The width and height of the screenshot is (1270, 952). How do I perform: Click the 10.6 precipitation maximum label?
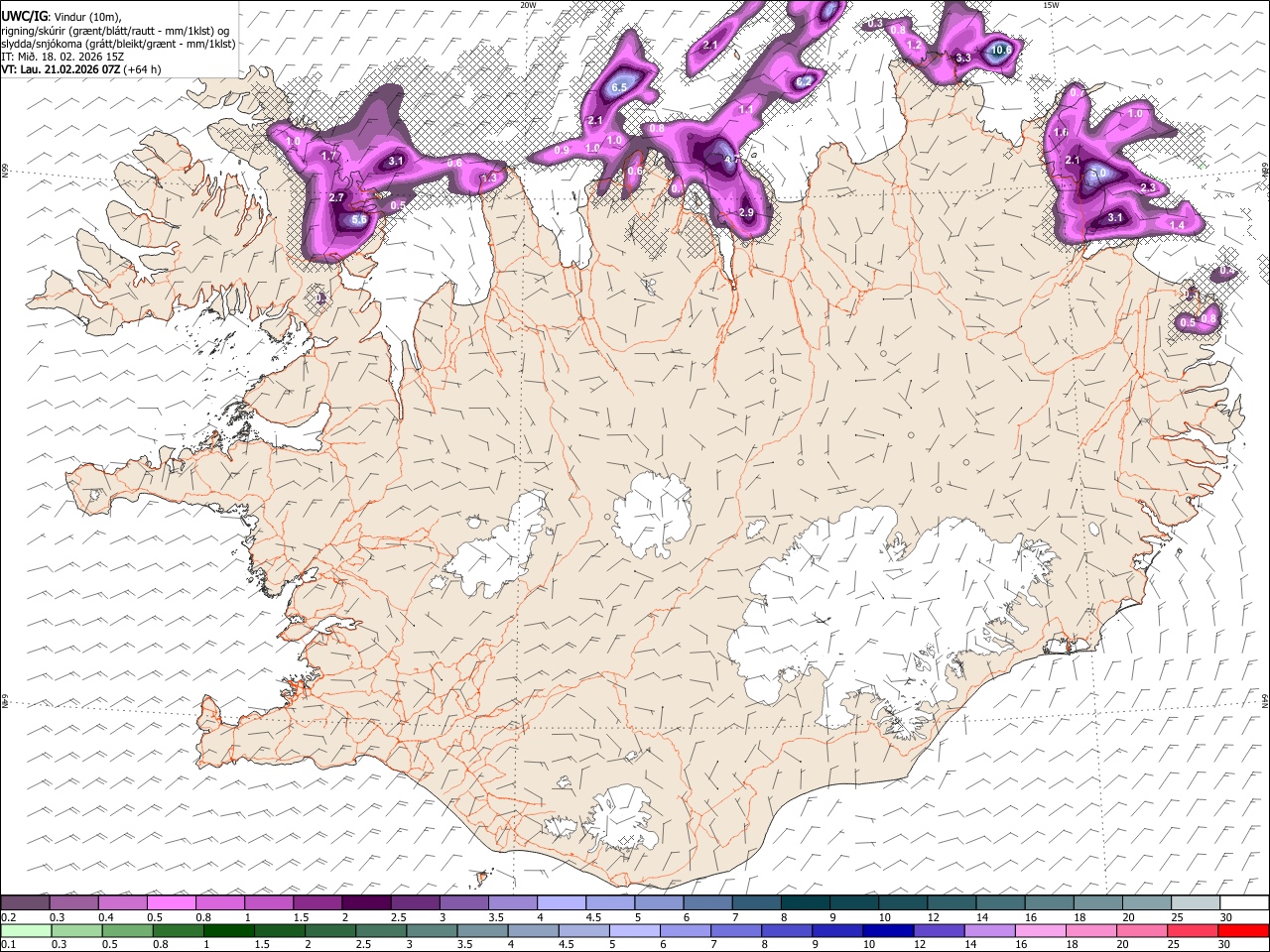pyautogui.click(x=1001, y=50)
